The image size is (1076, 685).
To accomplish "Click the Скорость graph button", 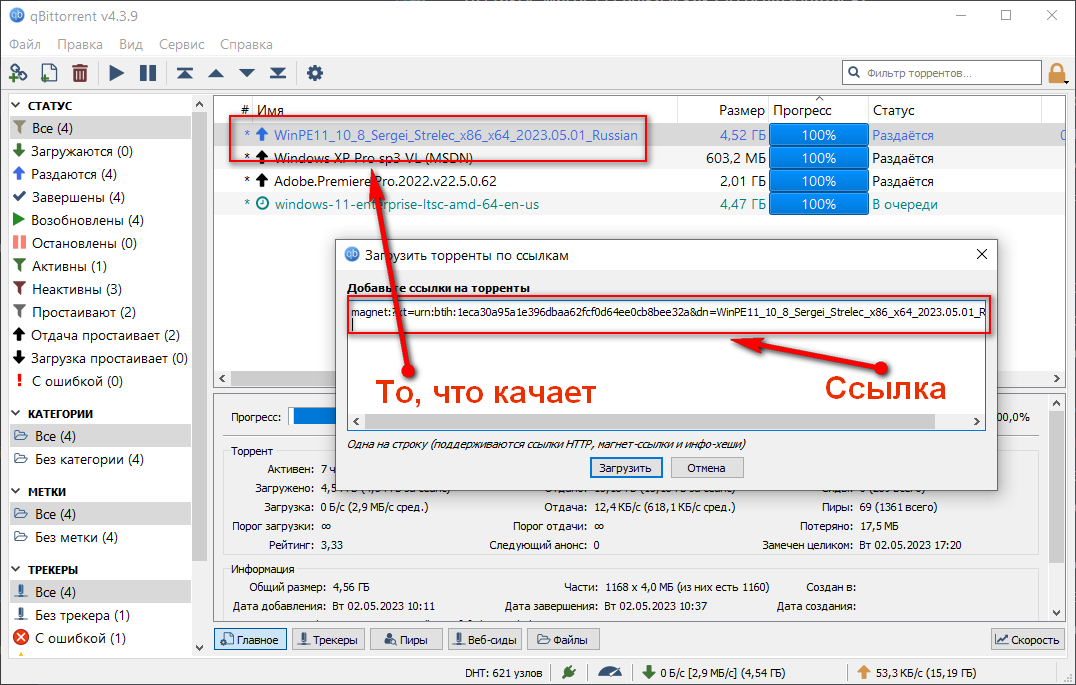I will (x=1027, y=640).
